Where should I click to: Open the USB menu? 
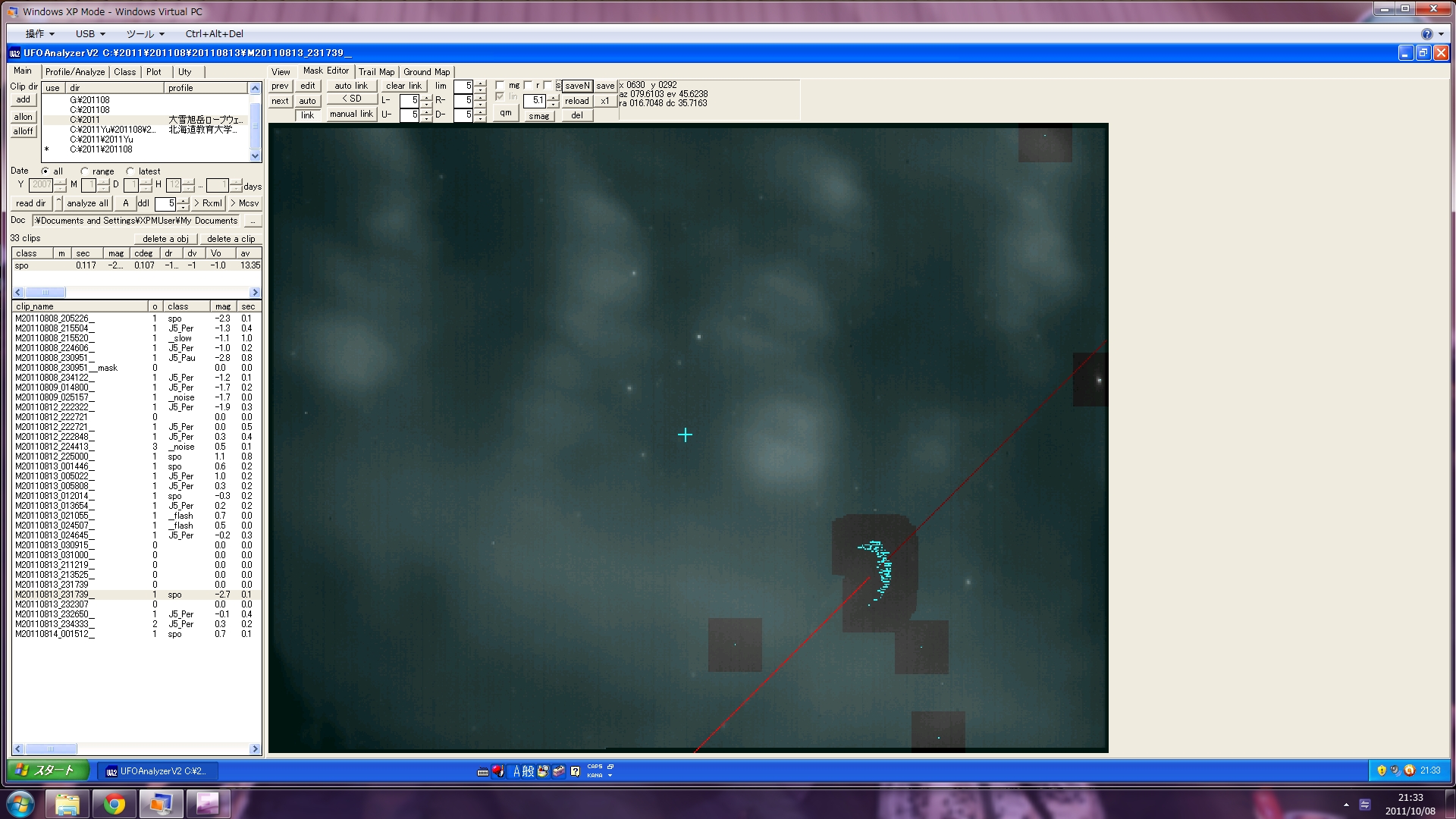tap(90, 34)
